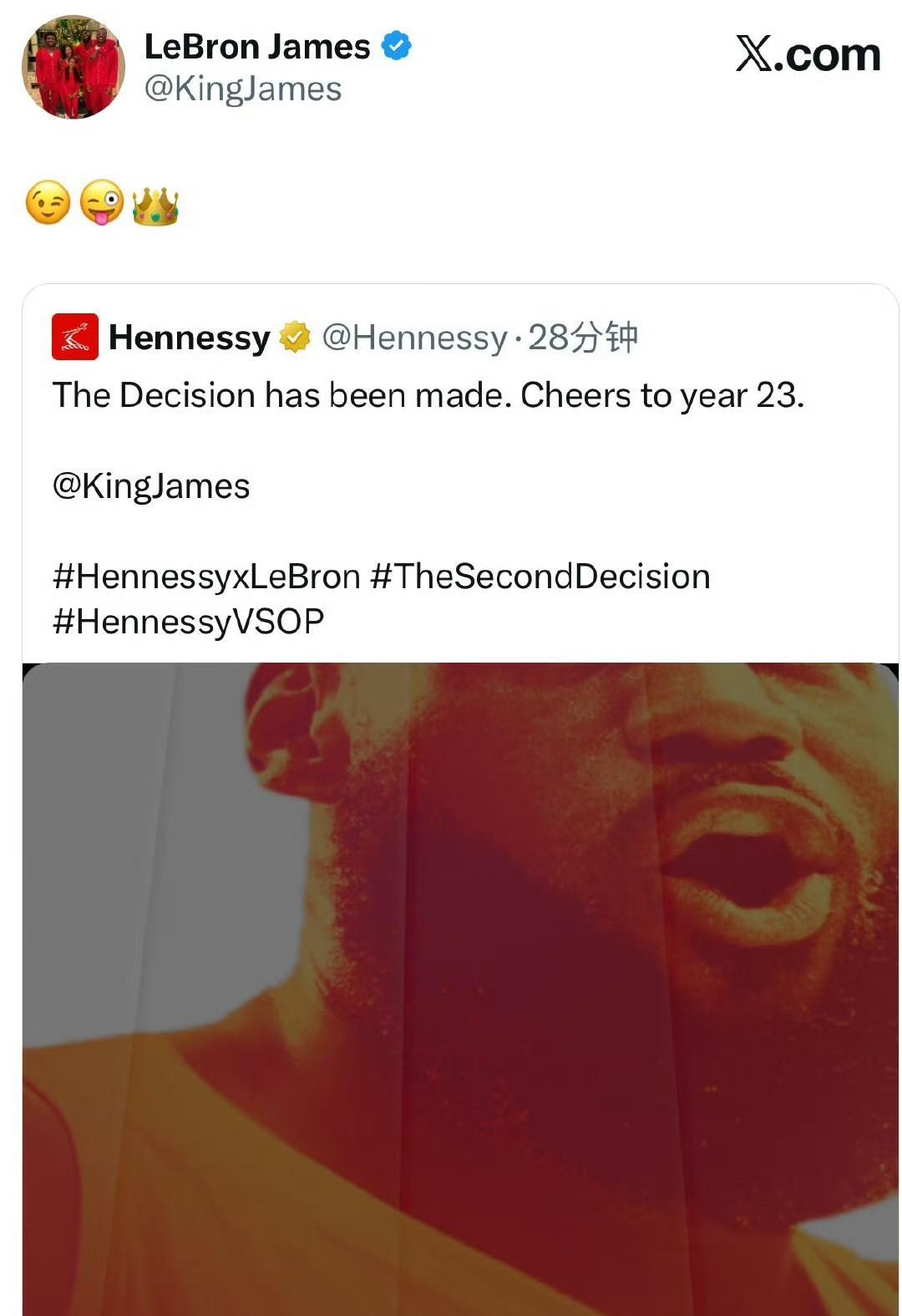The image size is (902, 1316).
Task: Click the @Hennessy handle
Action: [414, 338]
